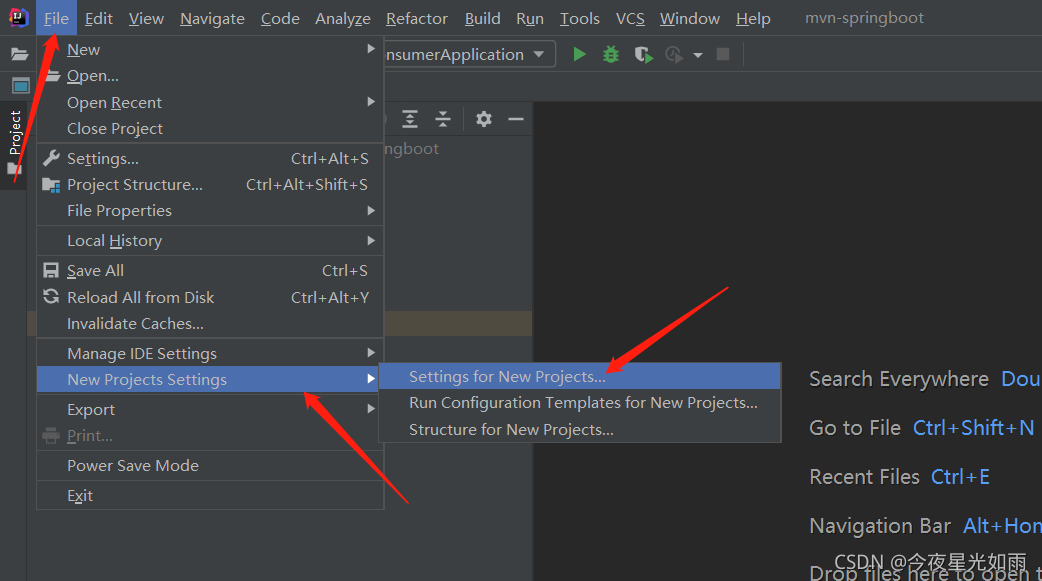Run with Coverage shield icon

[643, 54]
